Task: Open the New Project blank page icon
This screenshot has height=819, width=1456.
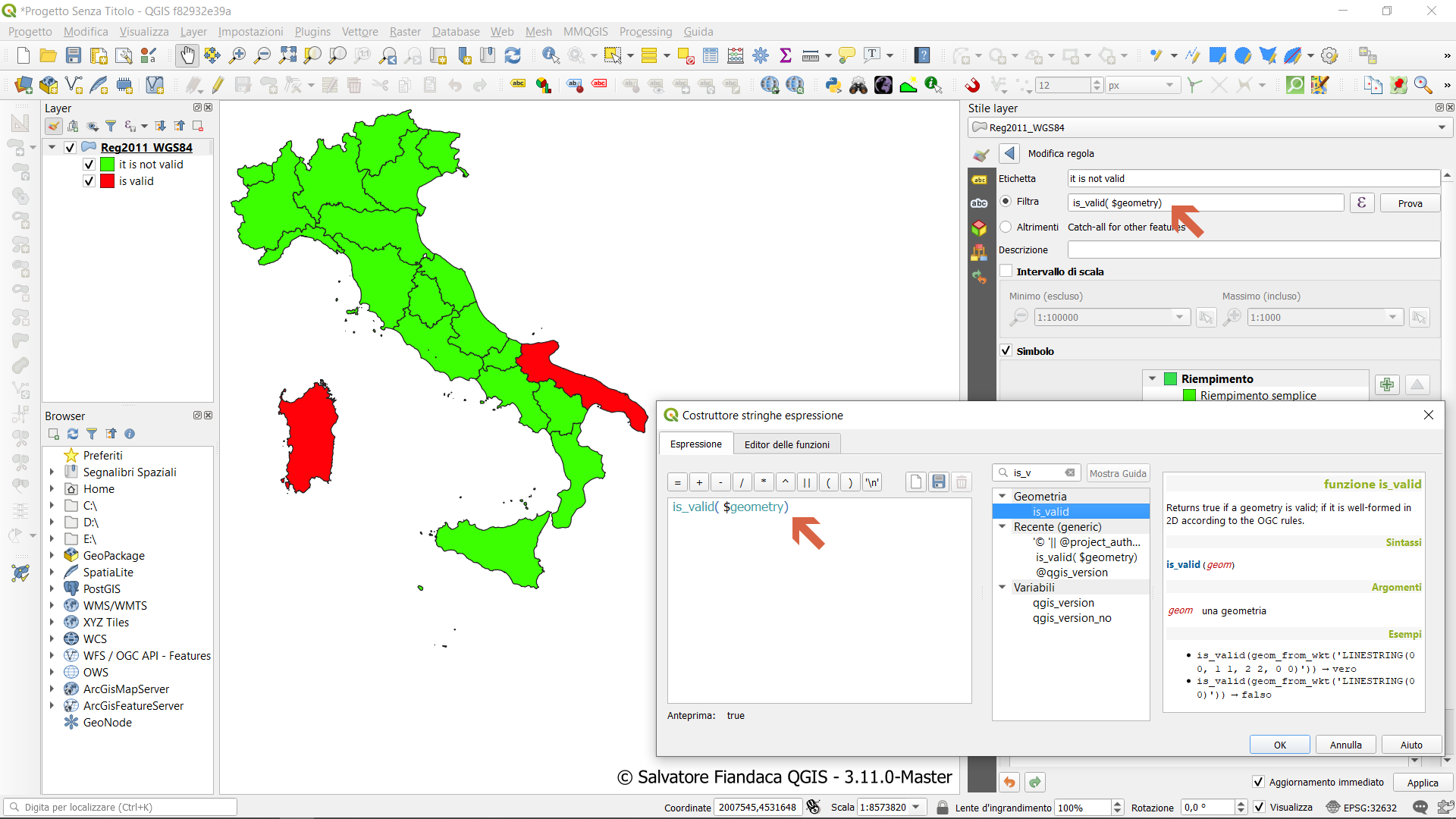Action: pyautogui.click(x=23, y=55)
